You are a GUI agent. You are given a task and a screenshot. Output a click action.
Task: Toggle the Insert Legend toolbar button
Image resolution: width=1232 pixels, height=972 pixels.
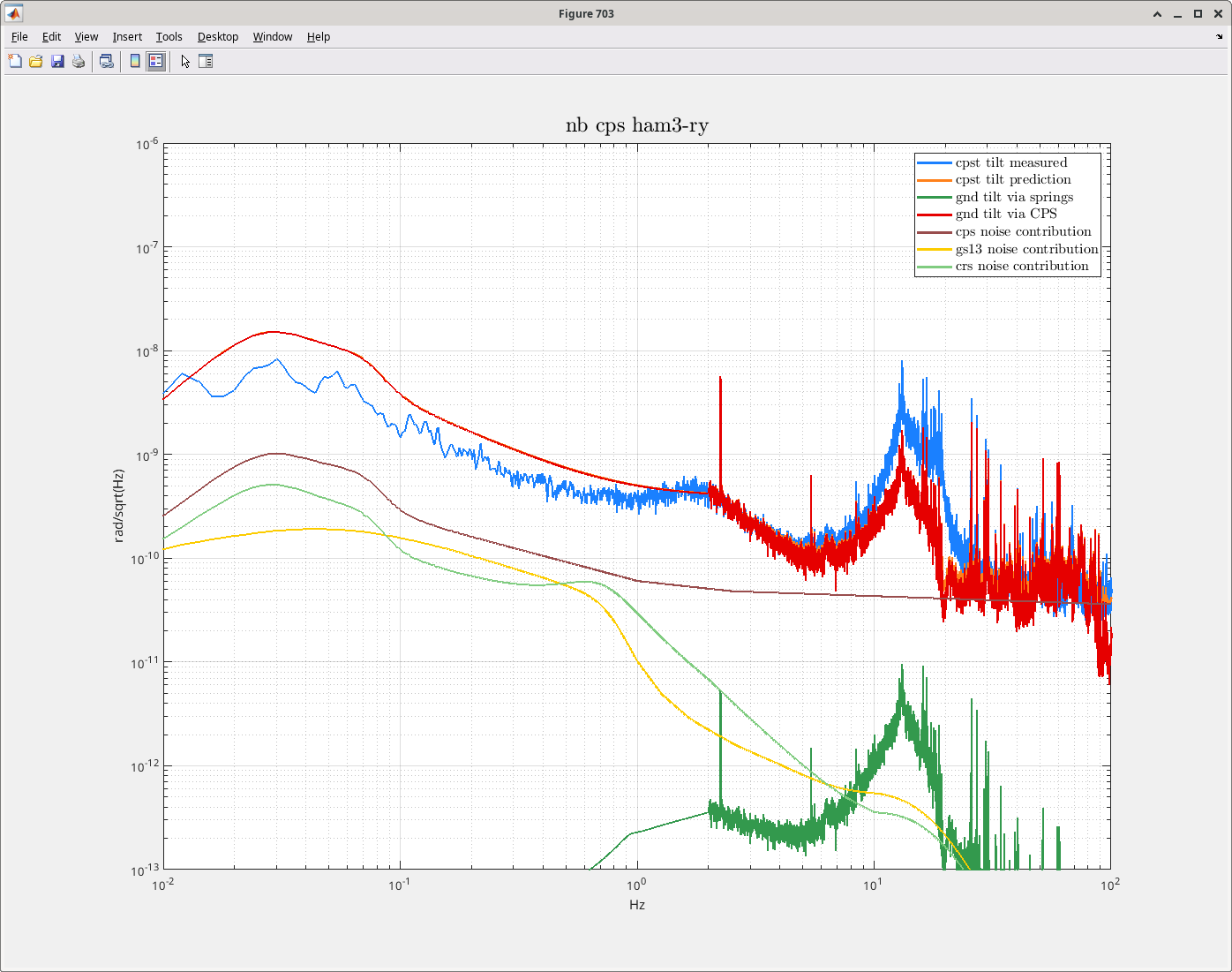coord(156,61)
